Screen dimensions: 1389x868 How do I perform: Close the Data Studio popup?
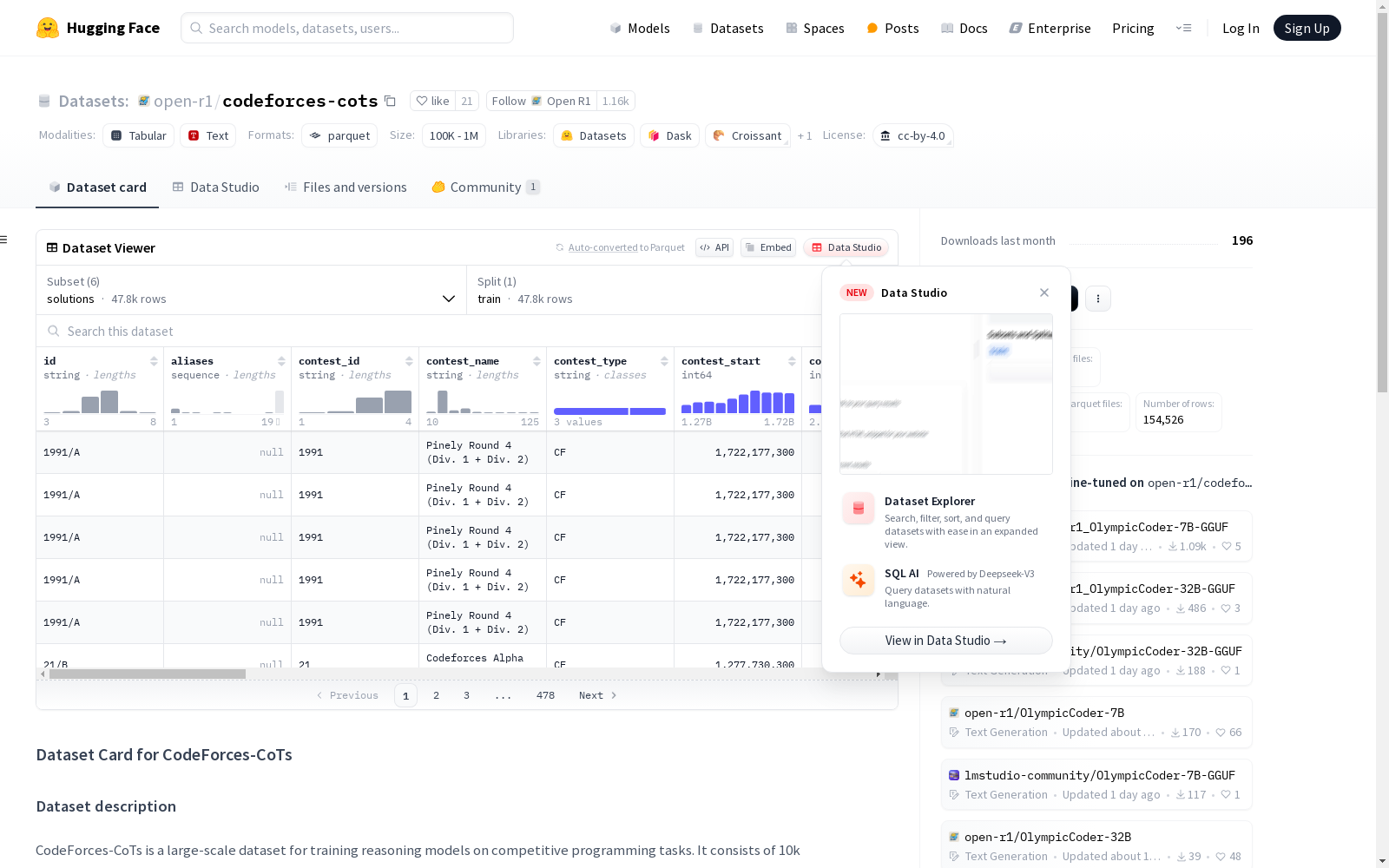tap(1044, 293)
